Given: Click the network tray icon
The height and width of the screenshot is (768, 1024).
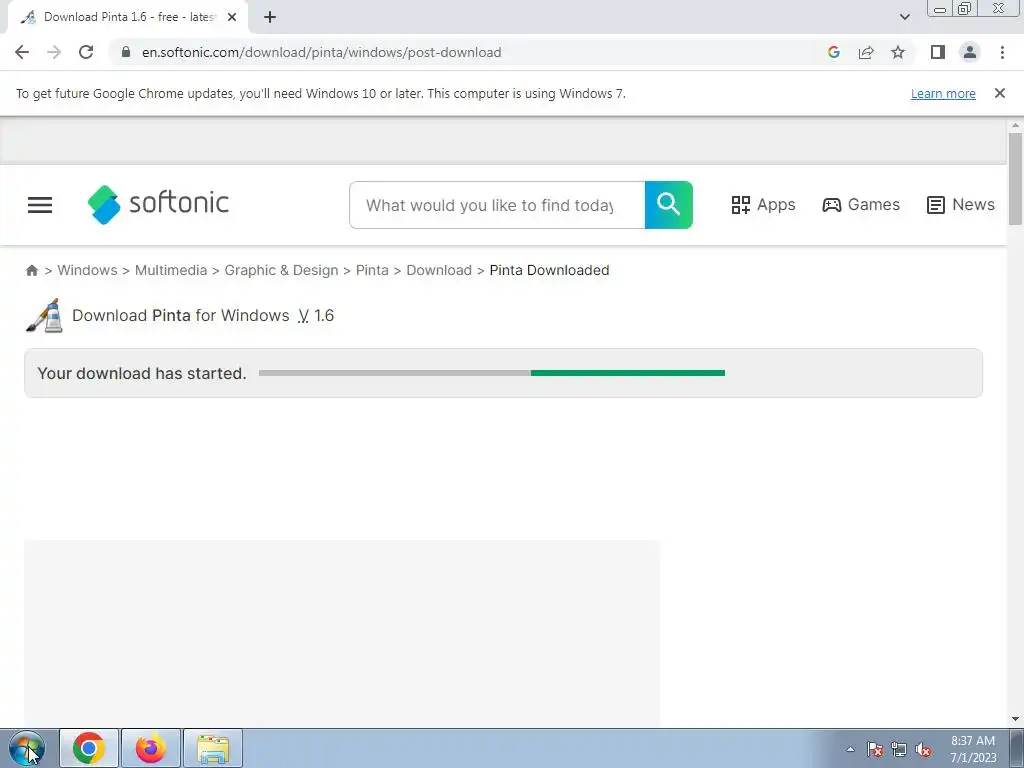Looking at the screenshot, I should click(899, 750).
